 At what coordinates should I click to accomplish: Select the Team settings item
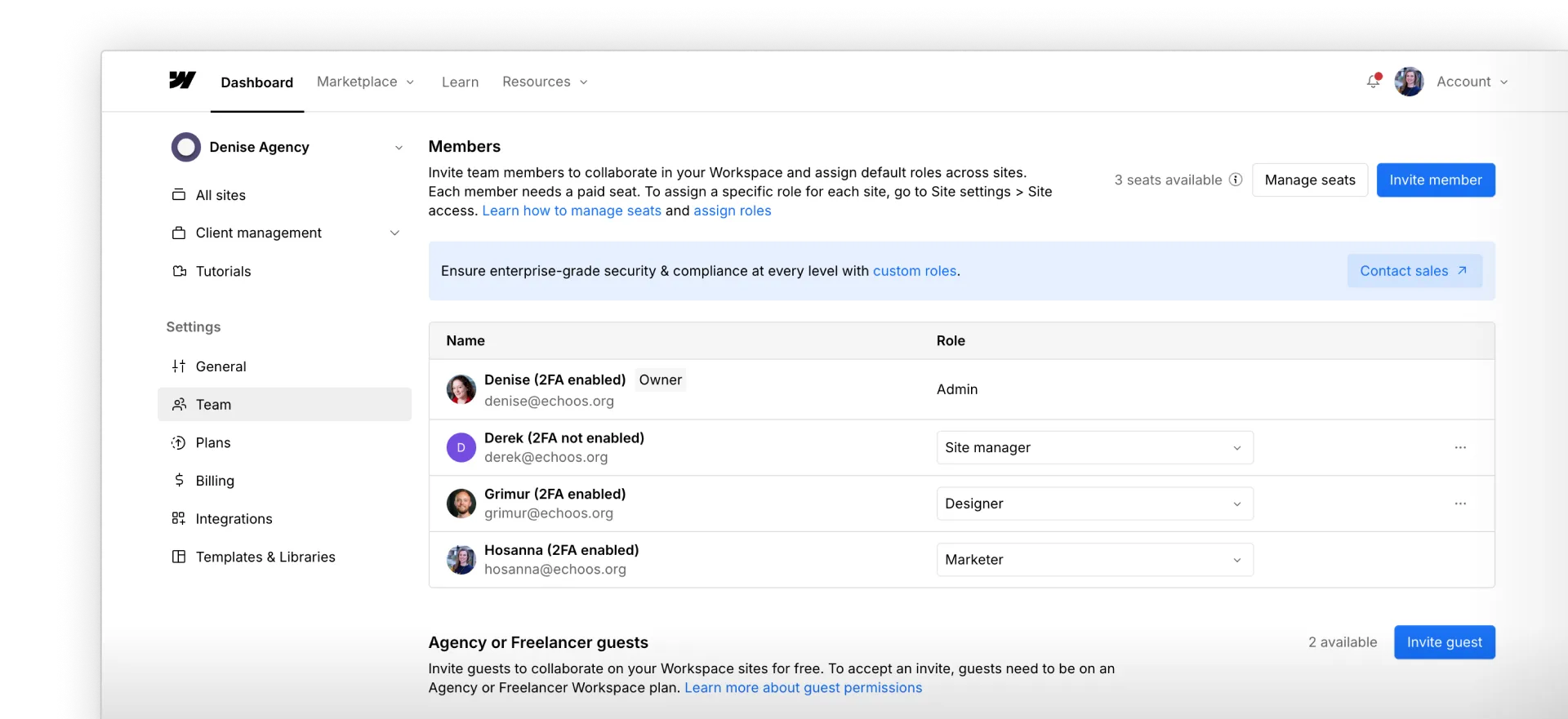(x=284, y=404)
